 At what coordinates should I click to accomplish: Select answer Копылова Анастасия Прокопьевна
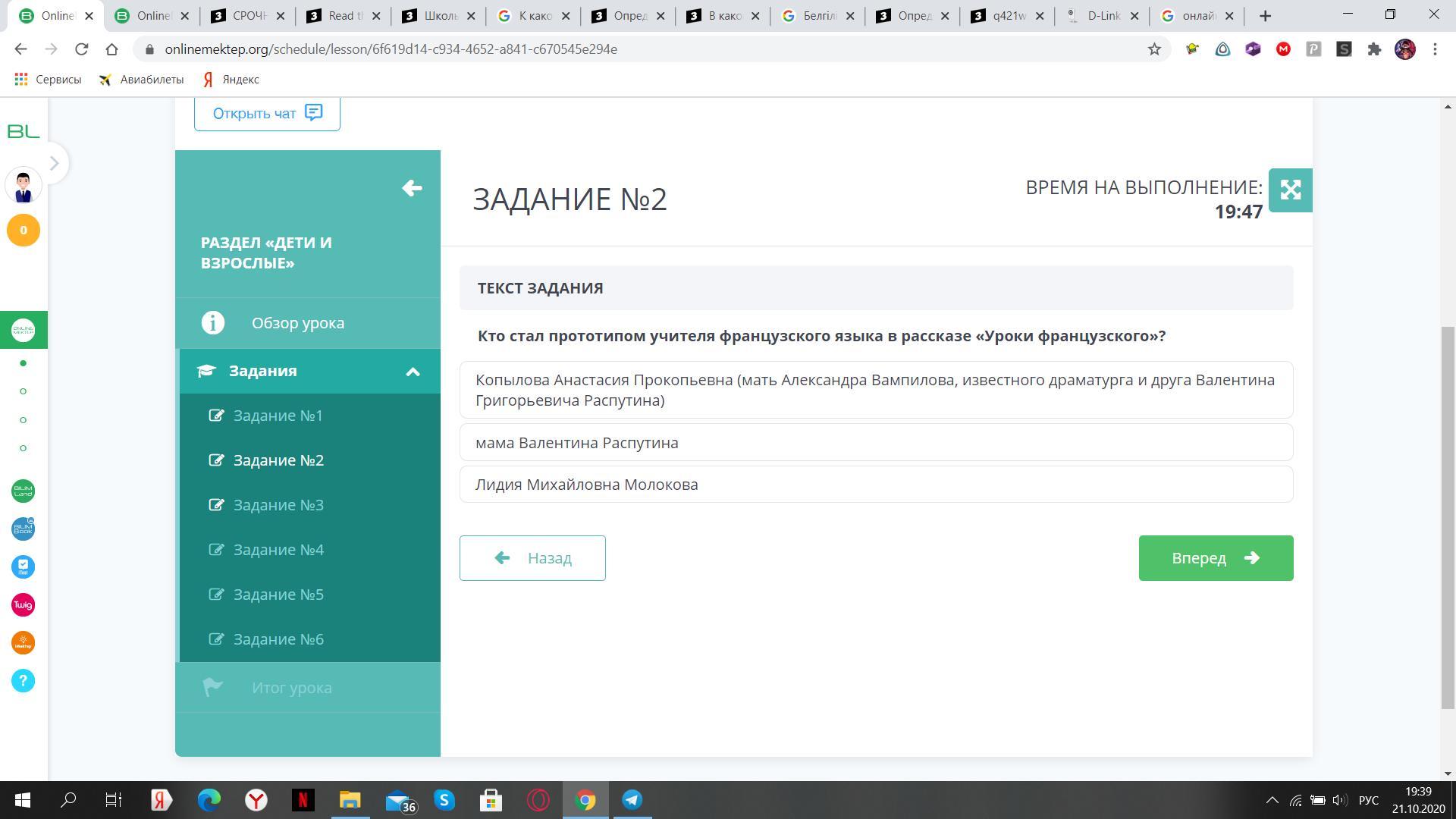(x=875, y=390)
